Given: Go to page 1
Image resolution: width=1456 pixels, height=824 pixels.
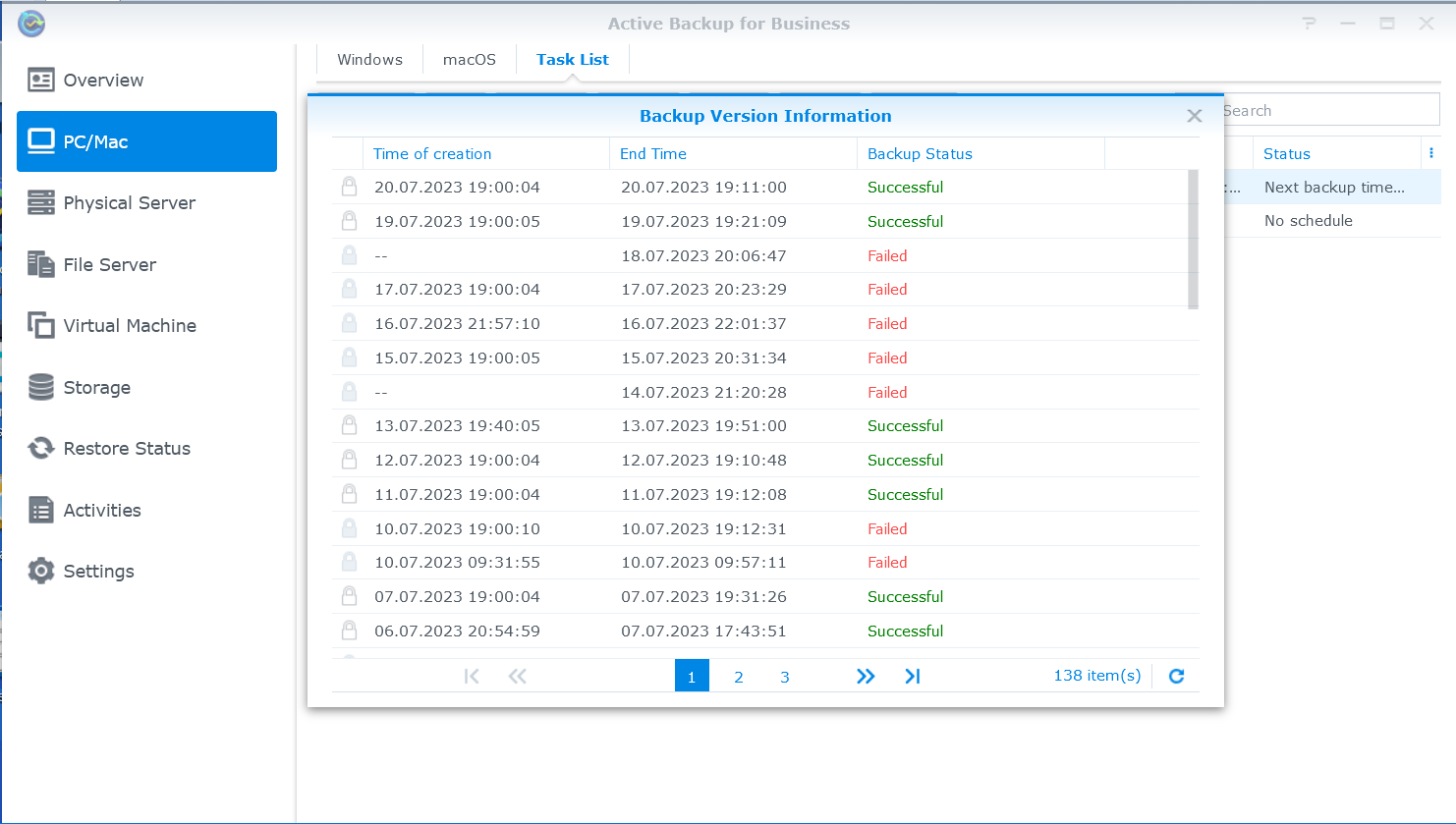Looking at the screenshot, I should point(692,676).
